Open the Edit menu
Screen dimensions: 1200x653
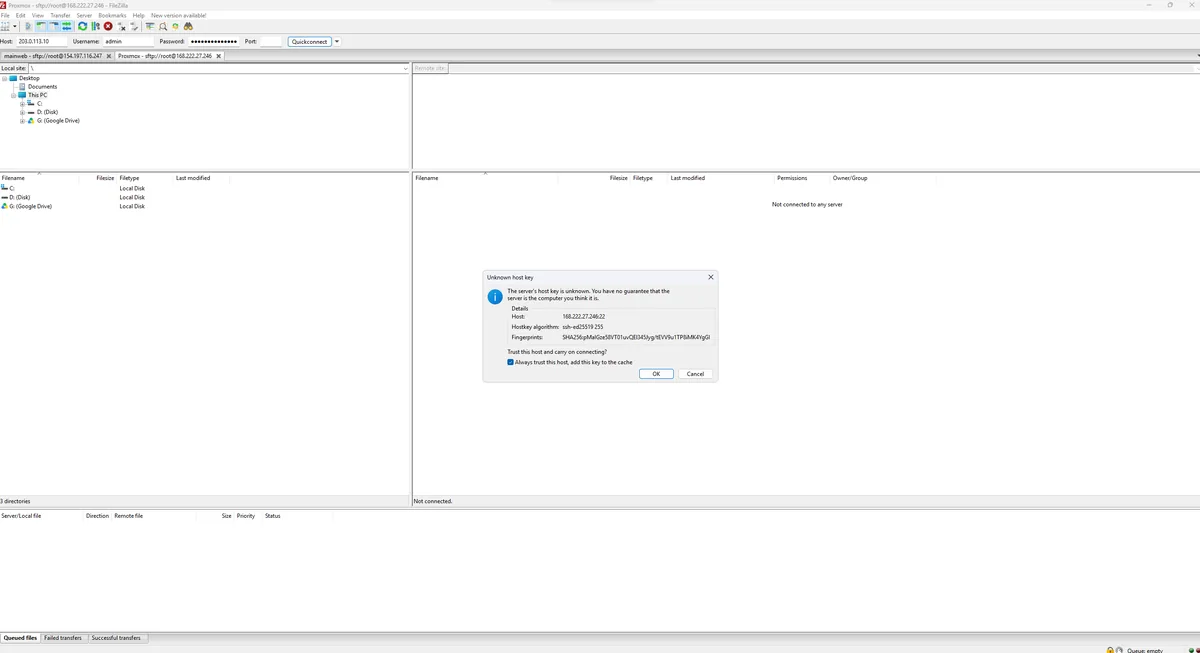point(21,15)
